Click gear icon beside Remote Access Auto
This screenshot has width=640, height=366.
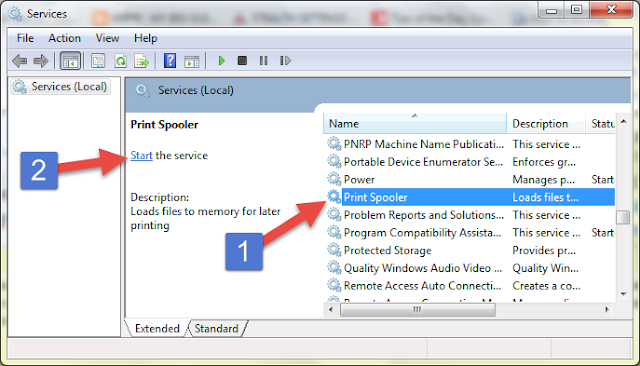click(x=334, y=285)
